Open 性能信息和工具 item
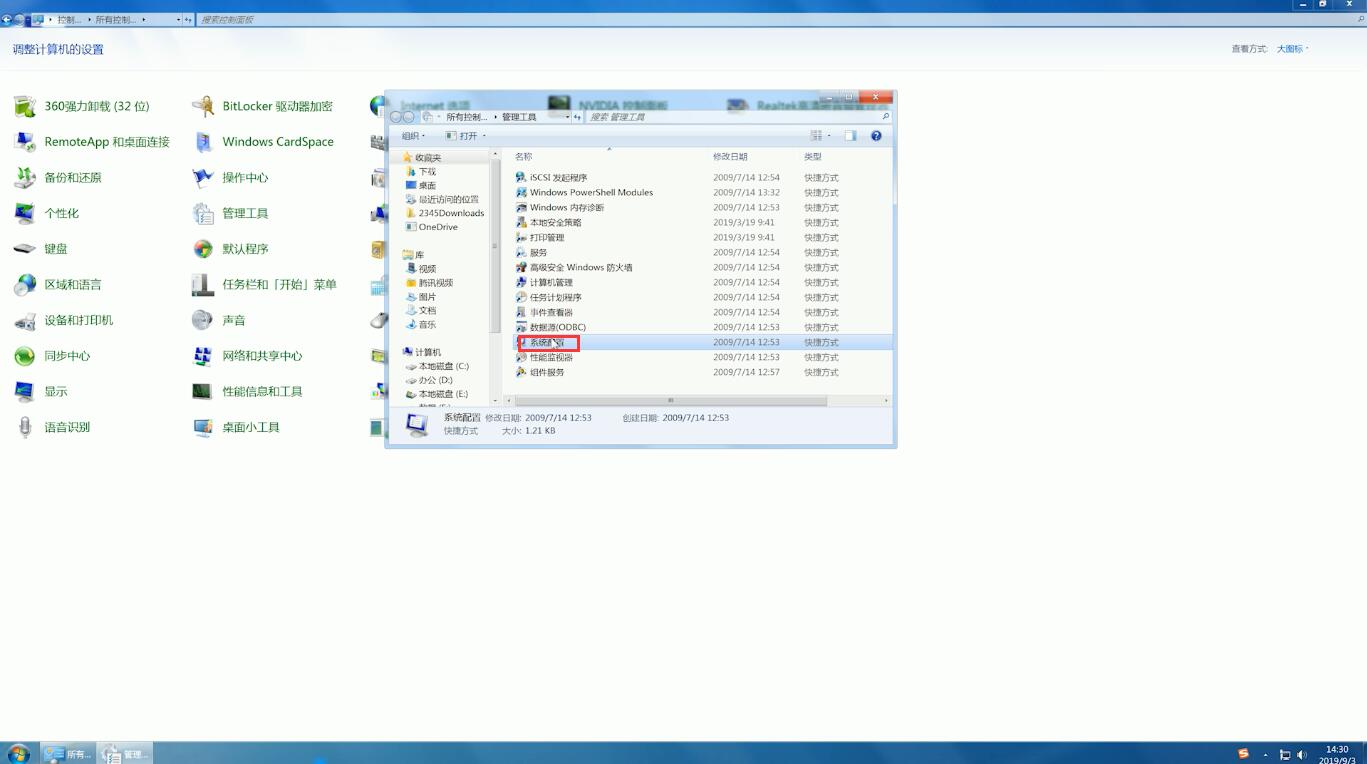This screenshot has width=1367, height=764. 247,392
